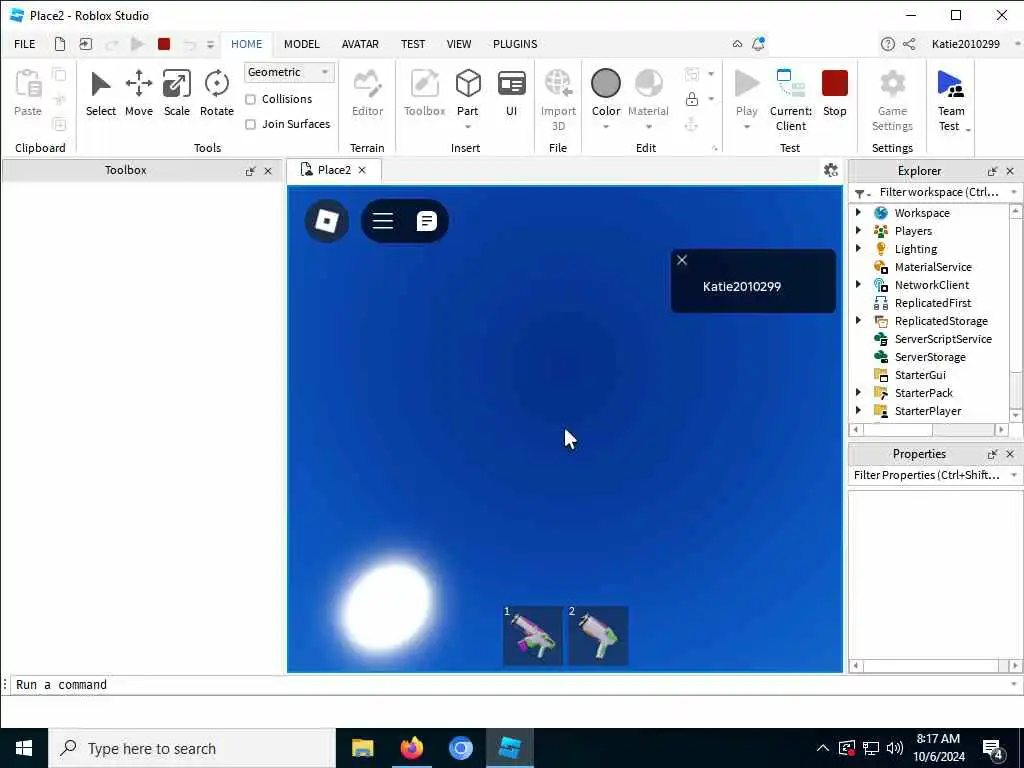This screenshot has height=768, width=1024.
Task: Click the Filter workspace input field
Action: click(x=938, y=192)
